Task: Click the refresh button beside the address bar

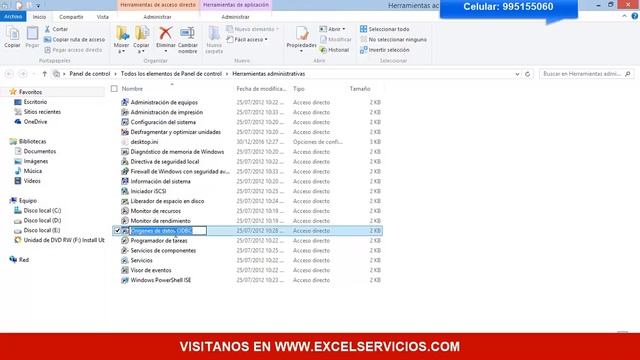Action: (x=527, y=74)
